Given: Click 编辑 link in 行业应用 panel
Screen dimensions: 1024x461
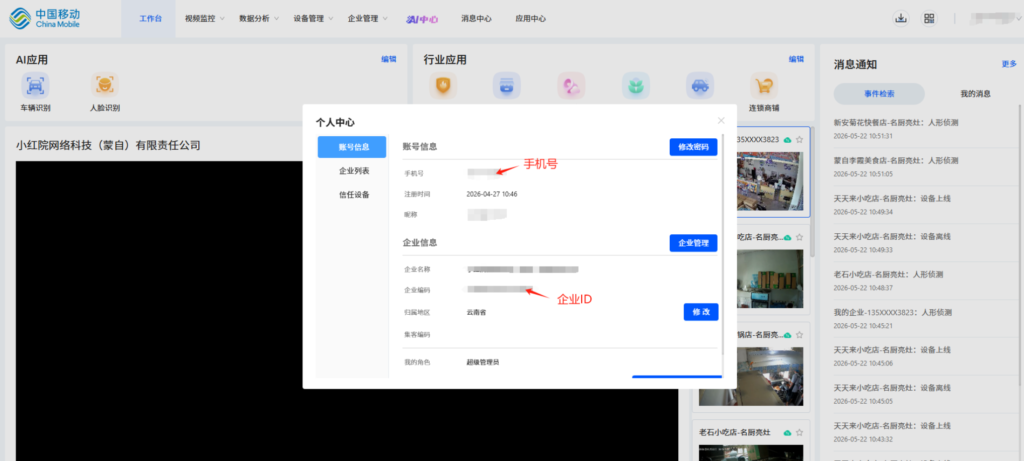Looking at the screenshot, I should tap(796, 59).
